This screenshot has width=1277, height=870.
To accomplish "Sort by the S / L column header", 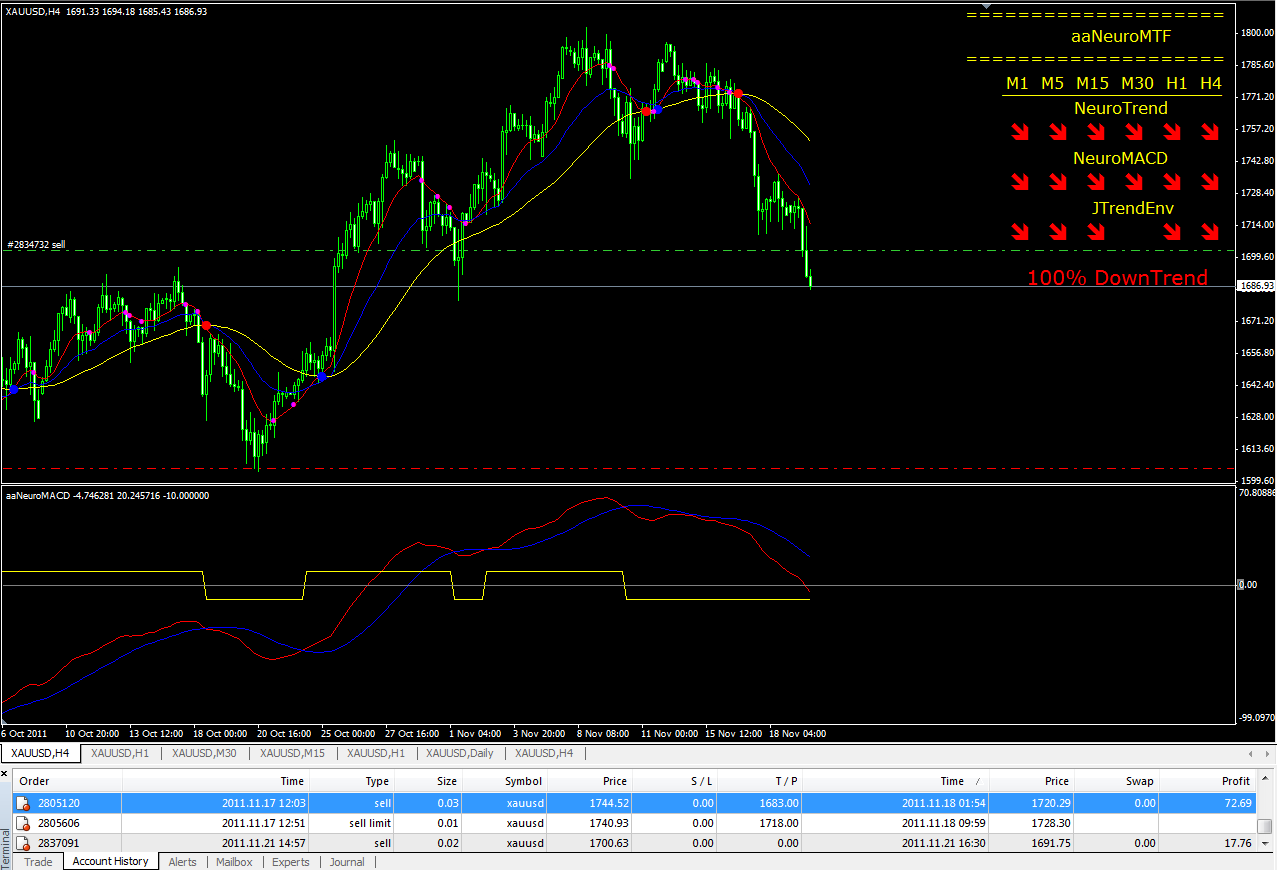I will pyautogui.click(x=675, y=781).
